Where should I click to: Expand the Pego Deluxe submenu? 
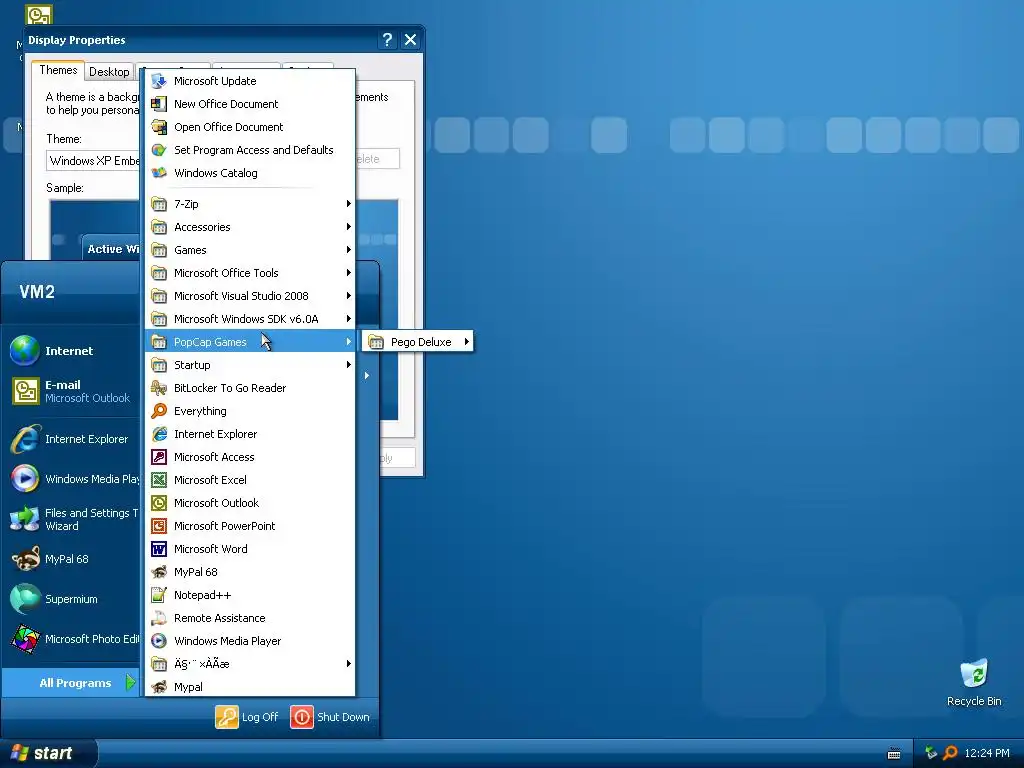(419, 342)
